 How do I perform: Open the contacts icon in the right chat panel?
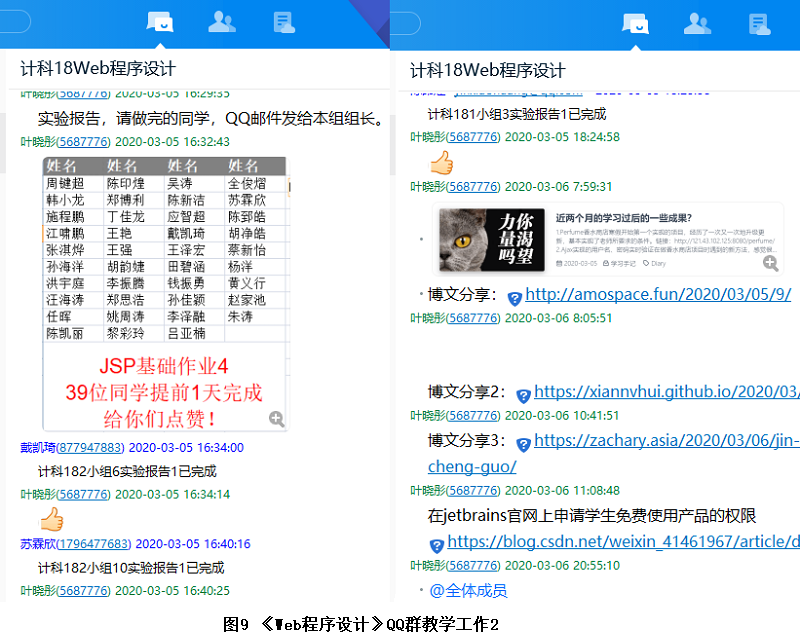pyautogui.click(x=697, y=22)
